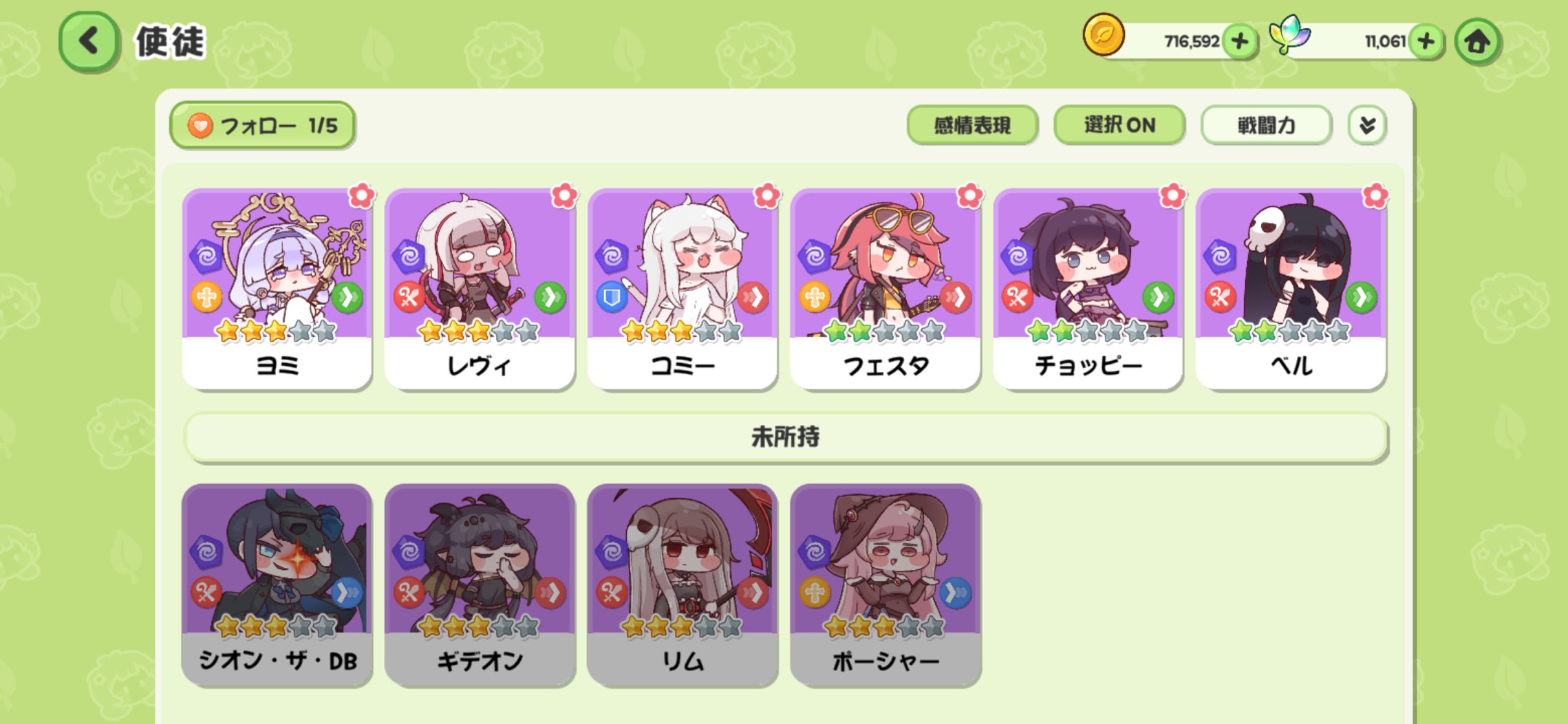
Task: Tap the rainbow crystal flower icon
Action: (x=1289, y=34)
